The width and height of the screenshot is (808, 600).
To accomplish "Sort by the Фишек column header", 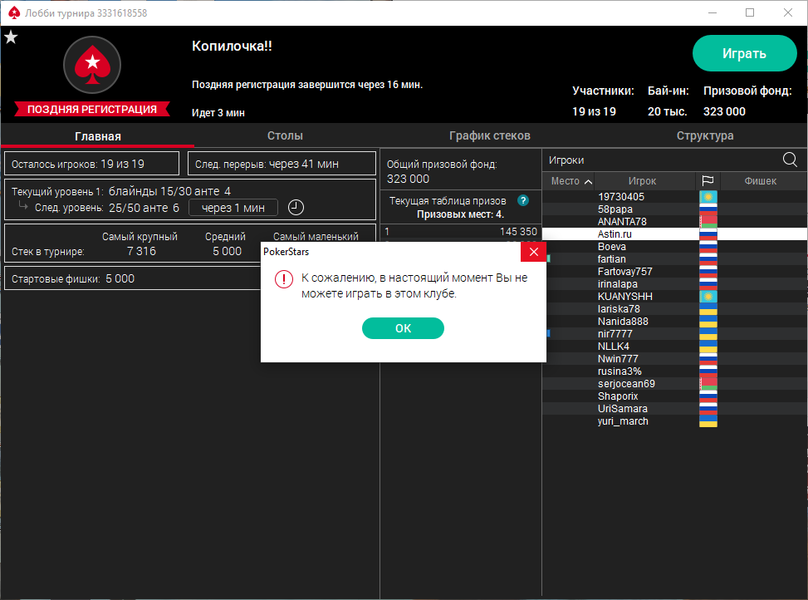I will coord(761,181).
